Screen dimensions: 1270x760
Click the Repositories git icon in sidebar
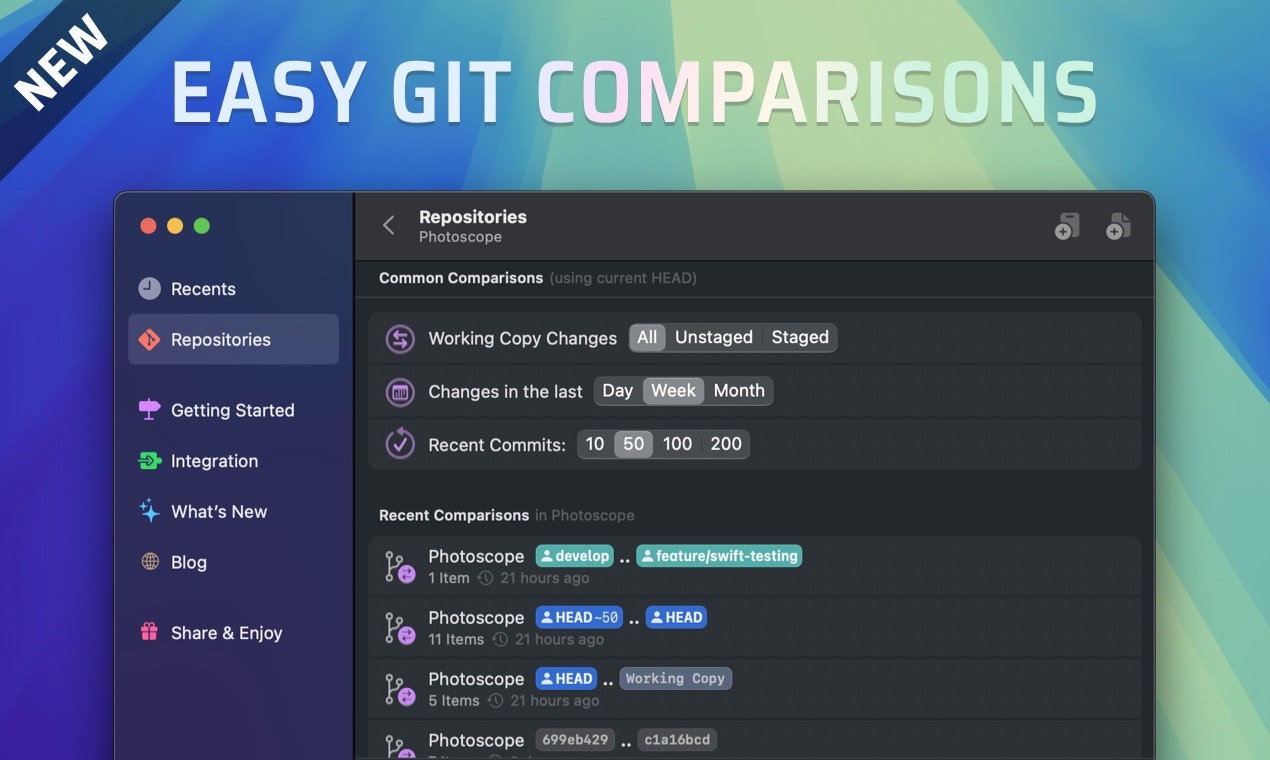(149, 339)
